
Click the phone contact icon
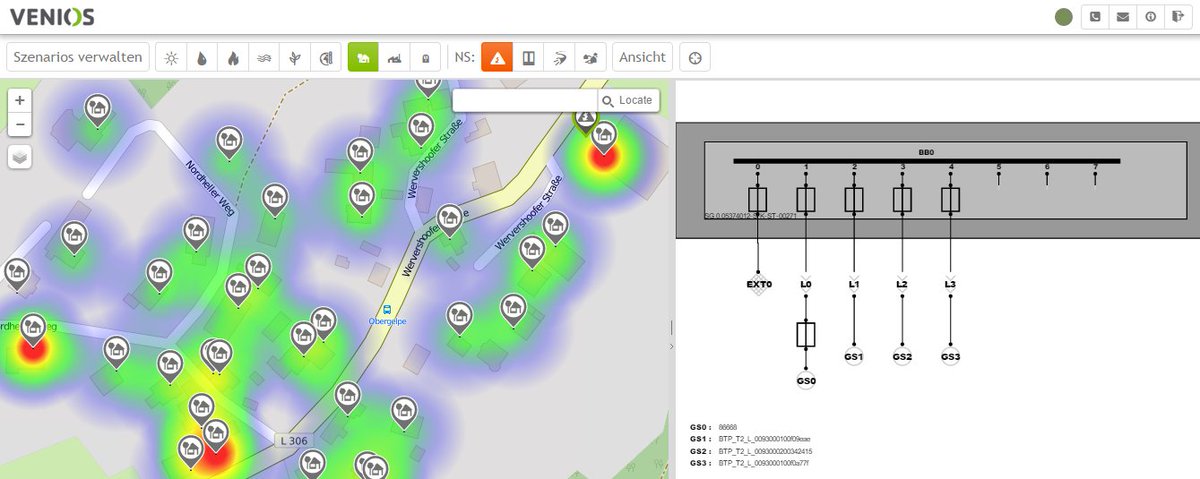click(x=1096, y=16)
